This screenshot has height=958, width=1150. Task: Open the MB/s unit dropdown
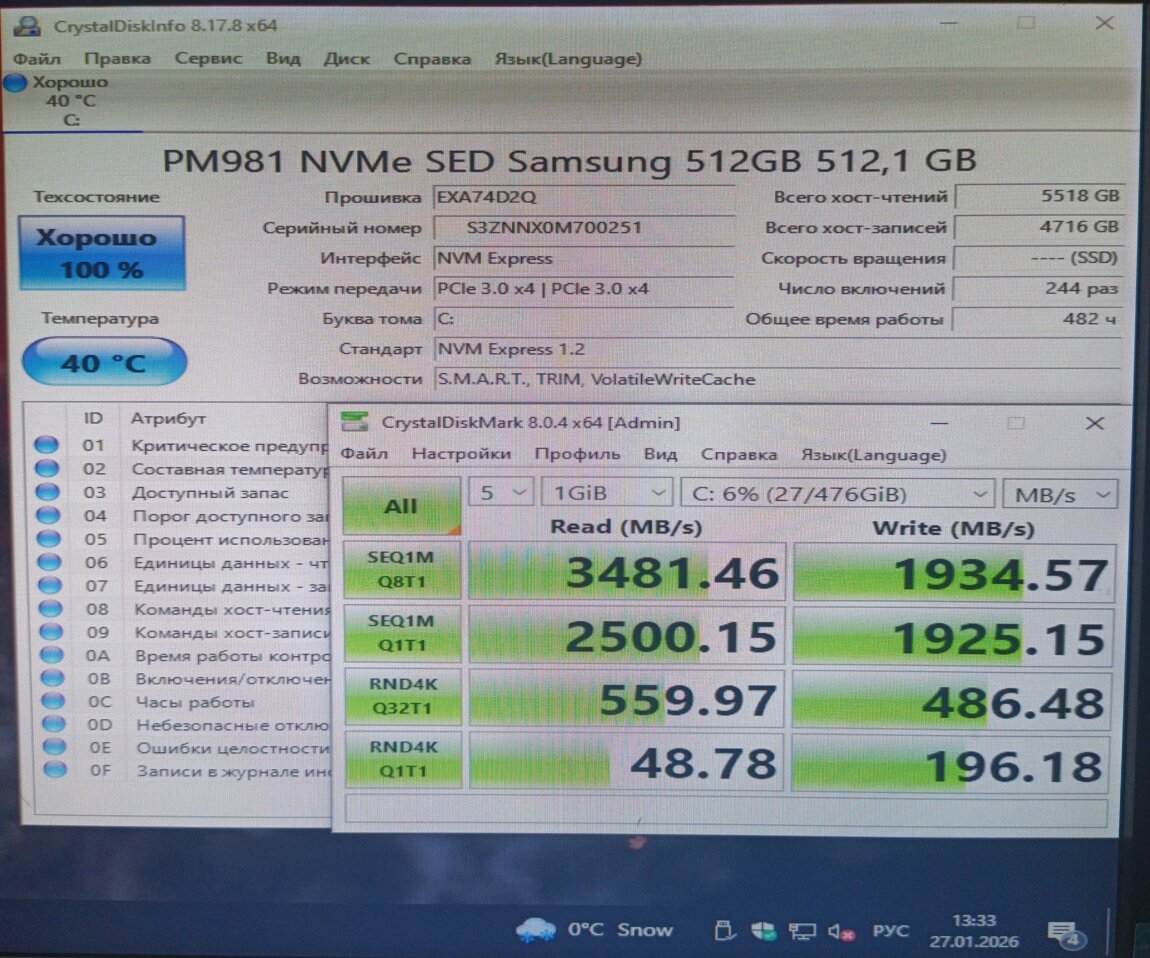(x=1060, y=494)
